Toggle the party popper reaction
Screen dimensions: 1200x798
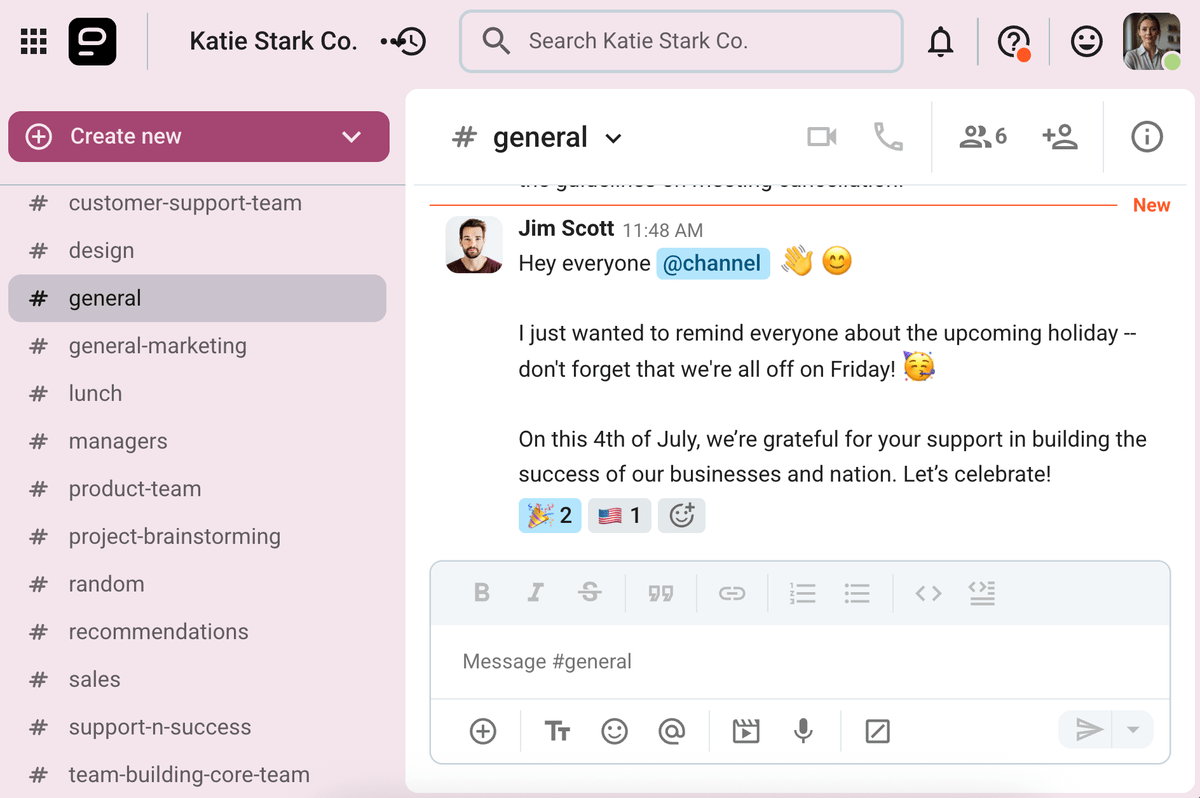point(549,516)
